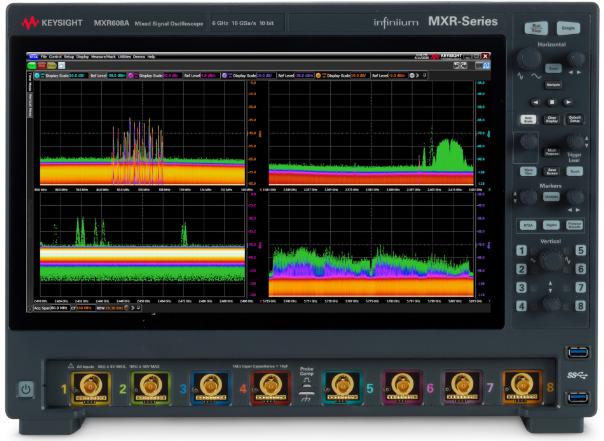Viewport: 604px width, 441px height.
Task: Tap the Multi Purpose hardware key
Action: tap(552, 152)
